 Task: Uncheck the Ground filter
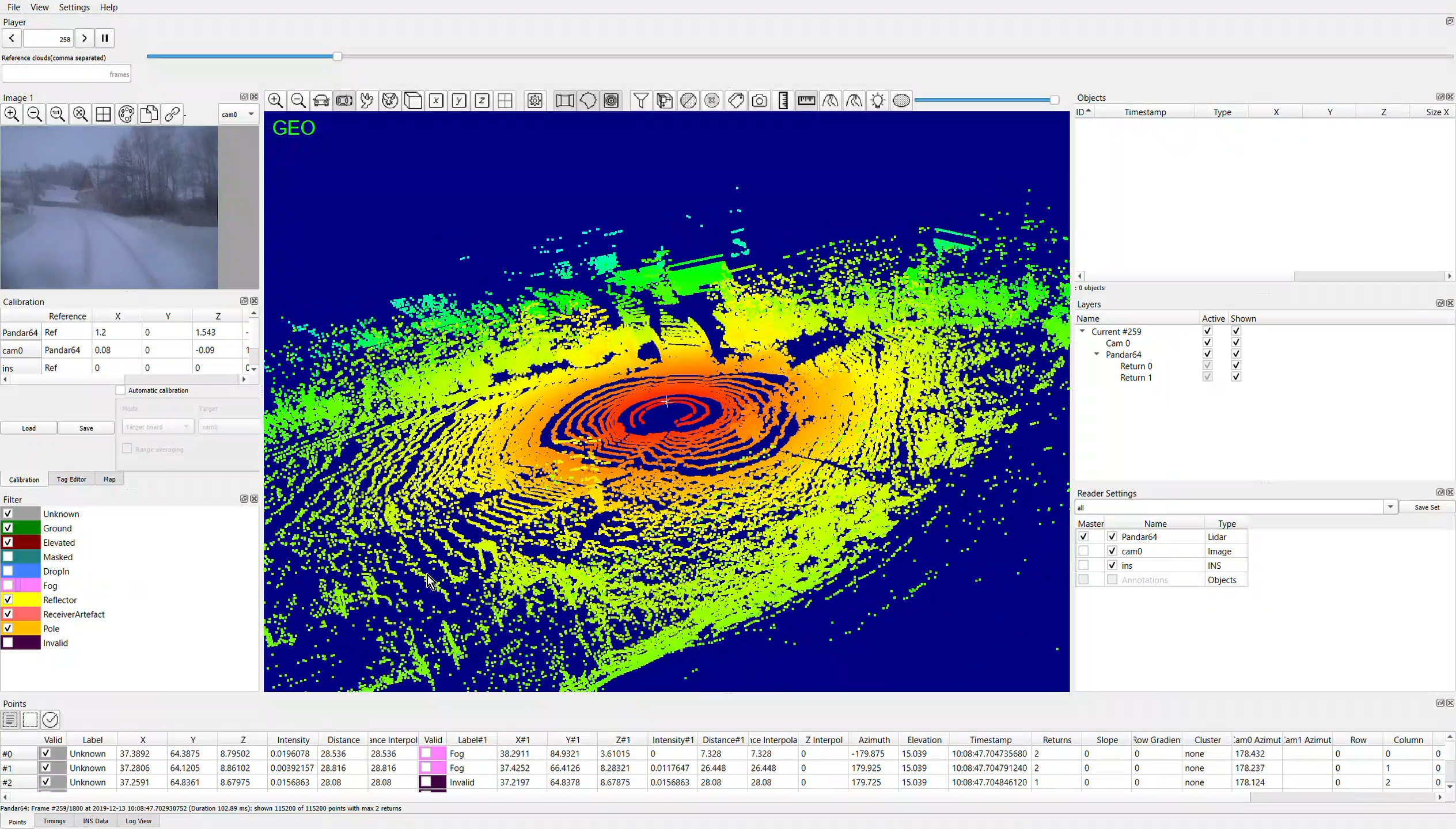pos(8,528)
